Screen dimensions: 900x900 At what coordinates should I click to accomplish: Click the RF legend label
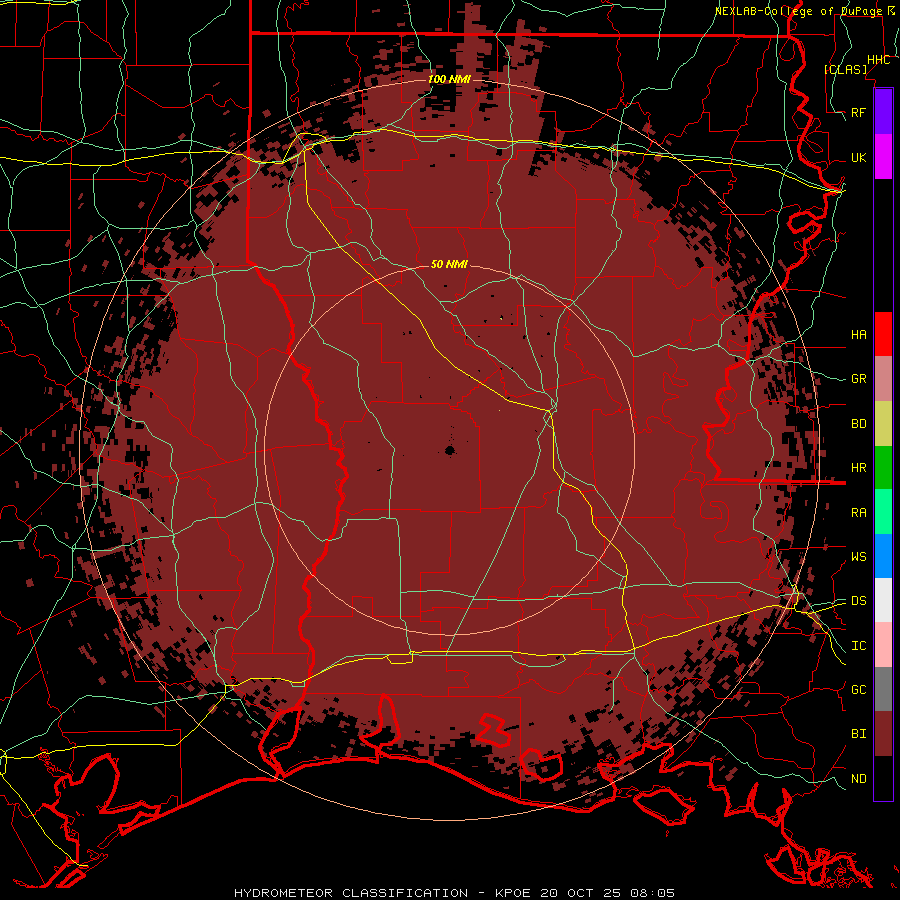pos(859,112)
